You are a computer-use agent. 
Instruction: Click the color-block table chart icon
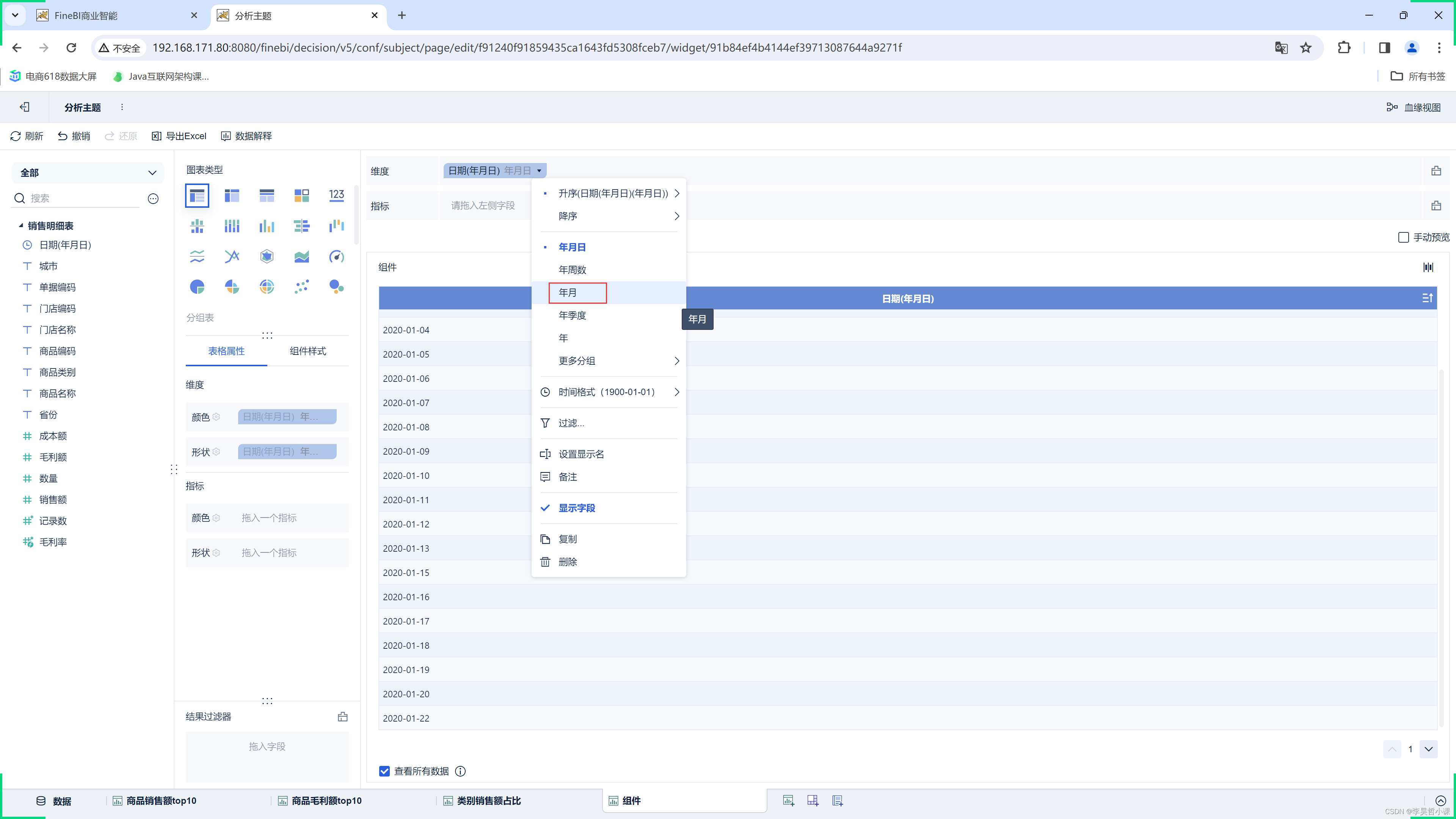302,196
